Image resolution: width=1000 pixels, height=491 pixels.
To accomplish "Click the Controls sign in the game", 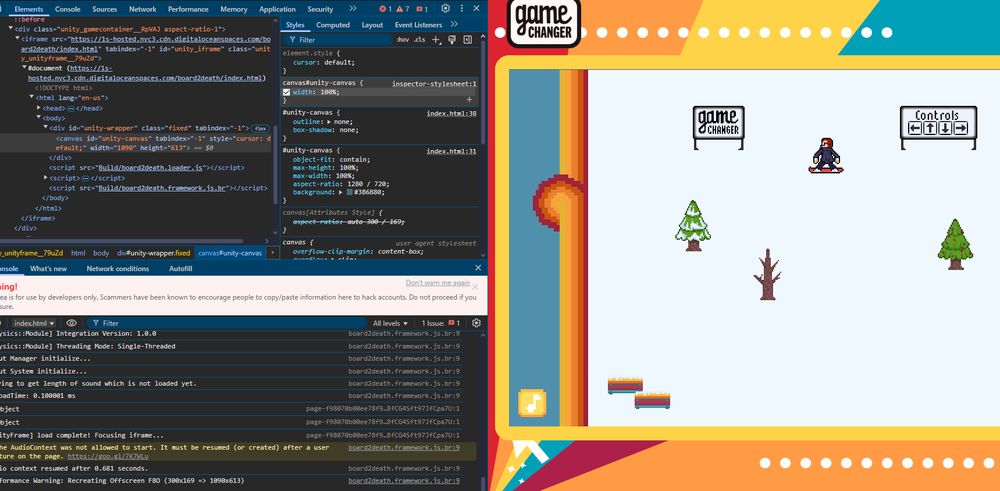I will click(x=938, y=128).
